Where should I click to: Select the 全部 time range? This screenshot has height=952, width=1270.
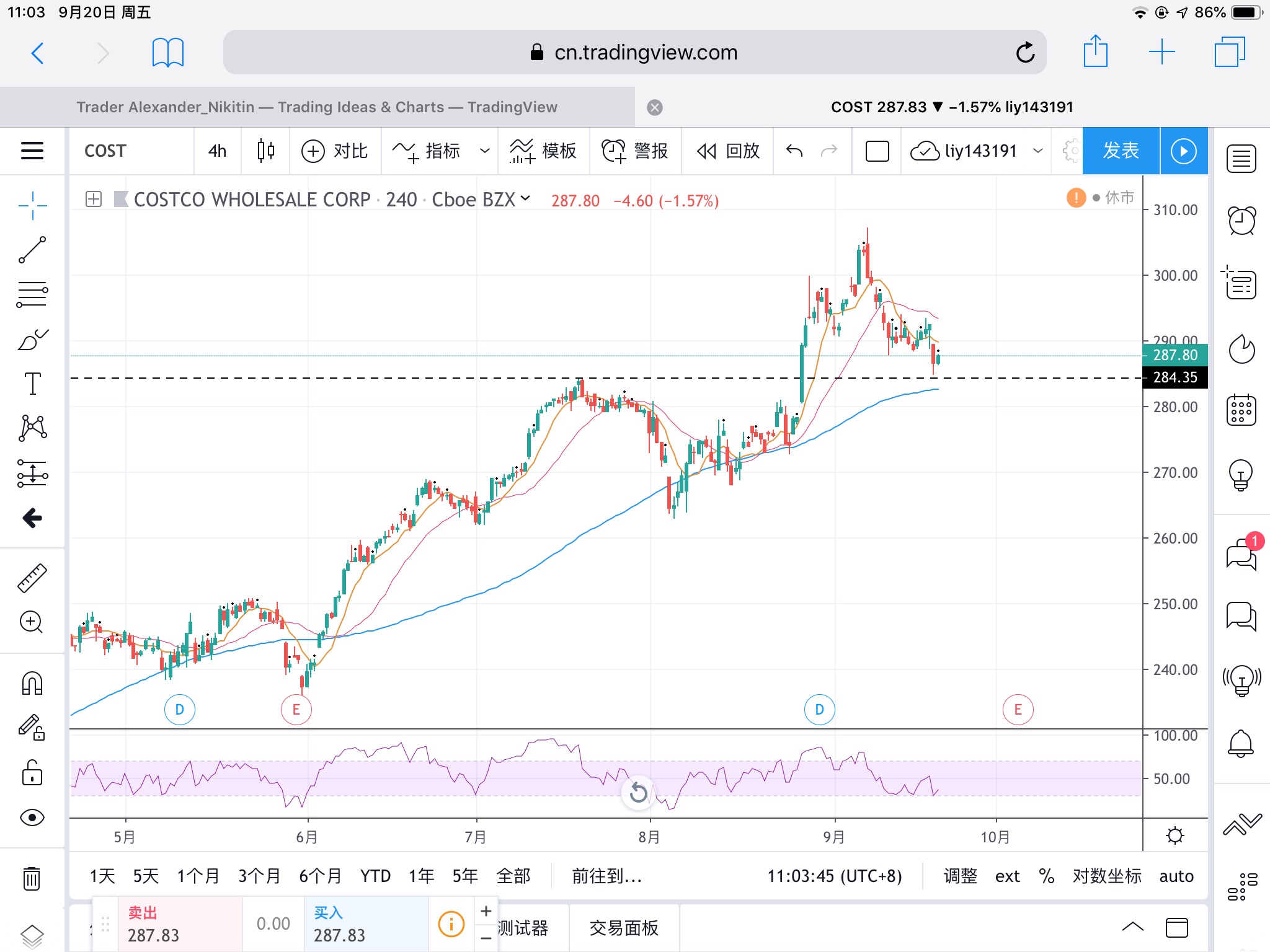[x=513, y=876]
